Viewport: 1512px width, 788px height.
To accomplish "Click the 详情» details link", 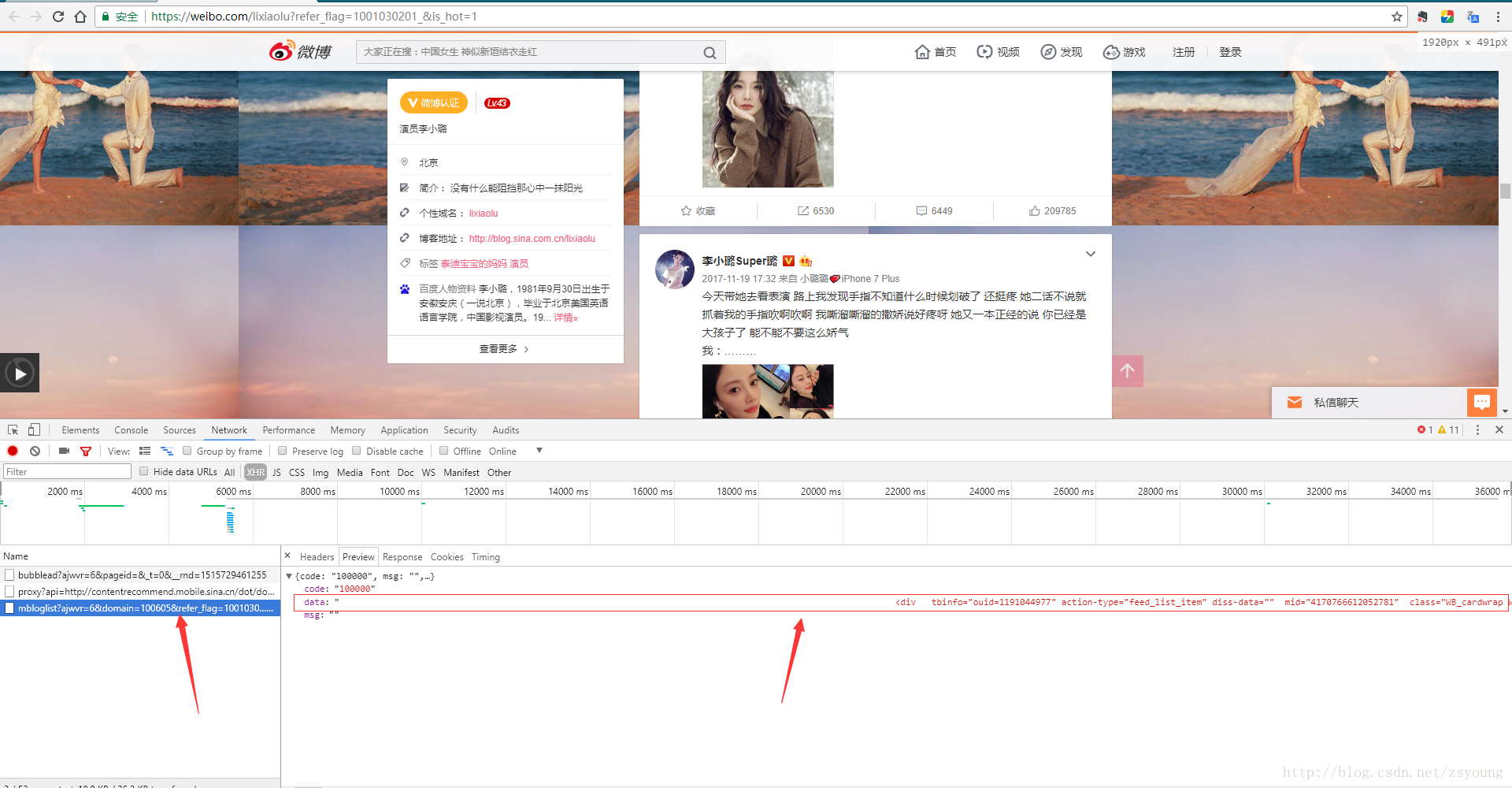I will [x=565, y=318].
